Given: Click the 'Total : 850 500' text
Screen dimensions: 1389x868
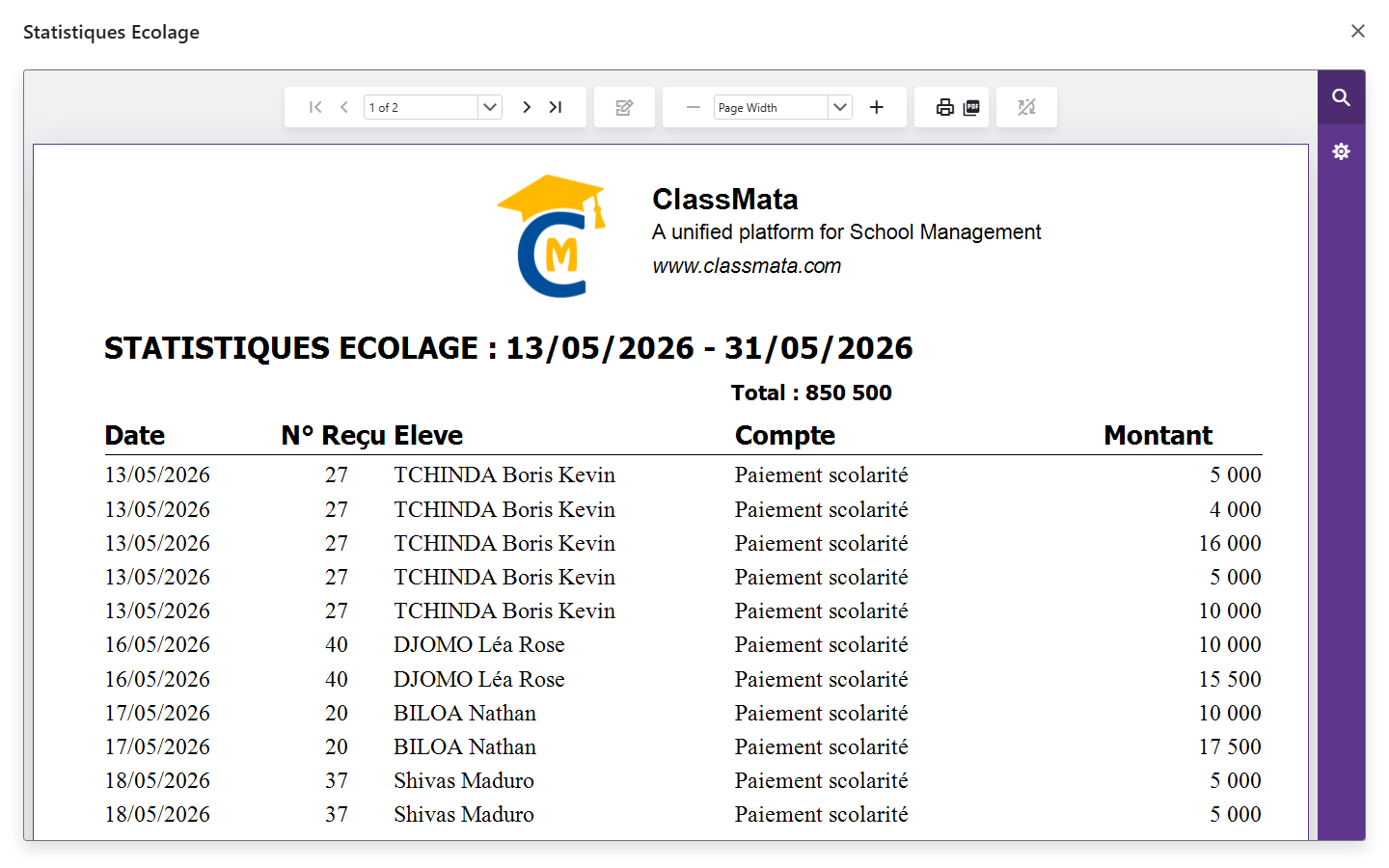Looking at the screenshot, I should click(811, 393).
